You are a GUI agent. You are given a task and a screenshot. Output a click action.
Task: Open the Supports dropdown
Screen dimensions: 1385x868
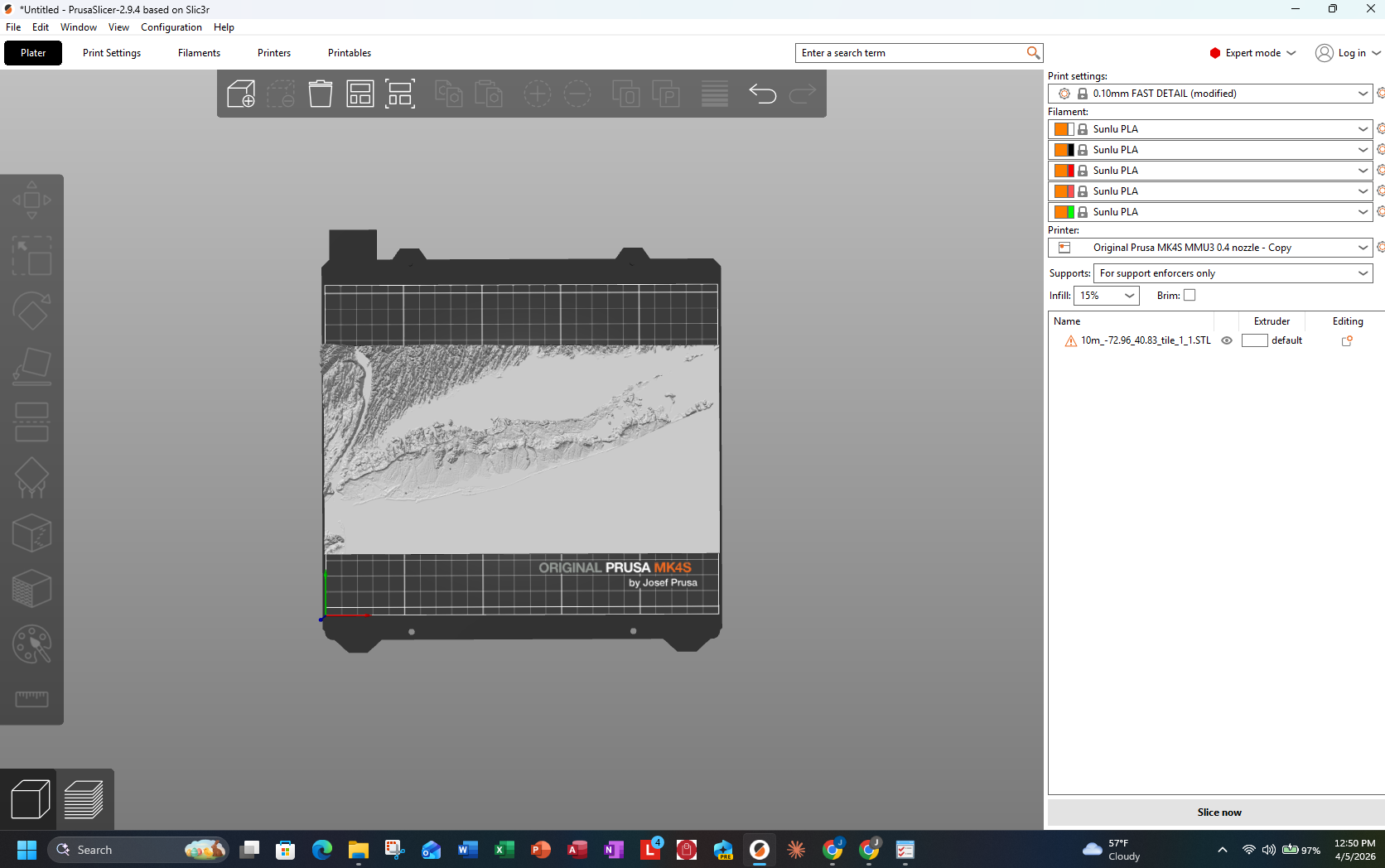[1233, 273]
